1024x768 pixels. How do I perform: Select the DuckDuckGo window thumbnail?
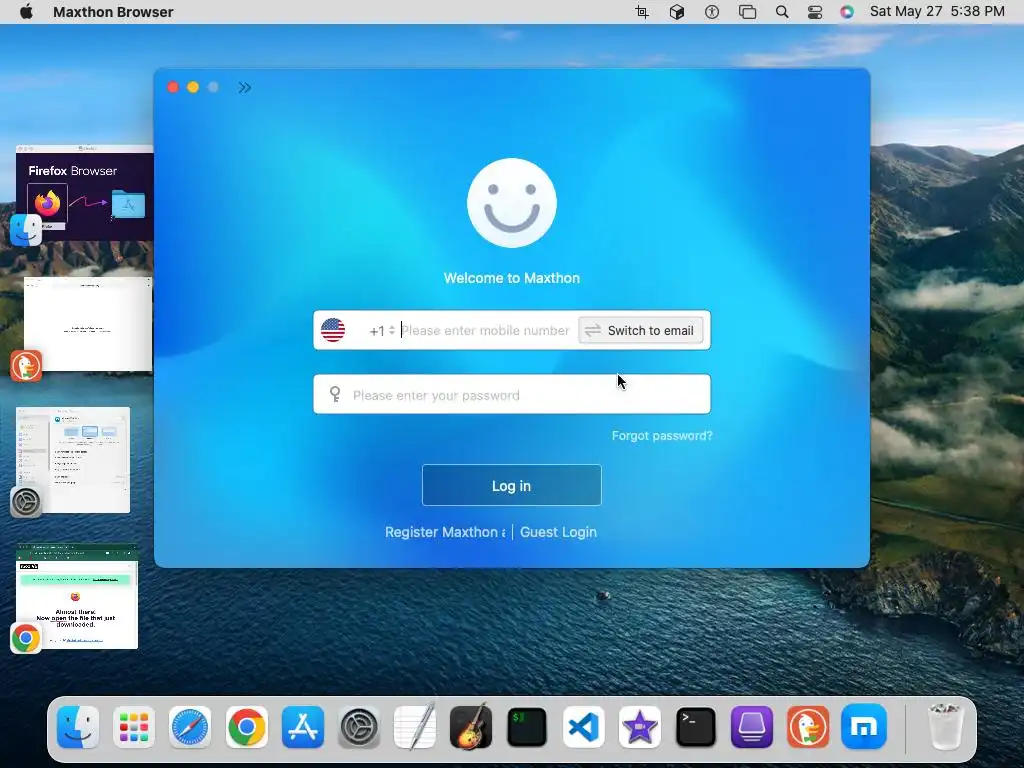click(88, 325)
